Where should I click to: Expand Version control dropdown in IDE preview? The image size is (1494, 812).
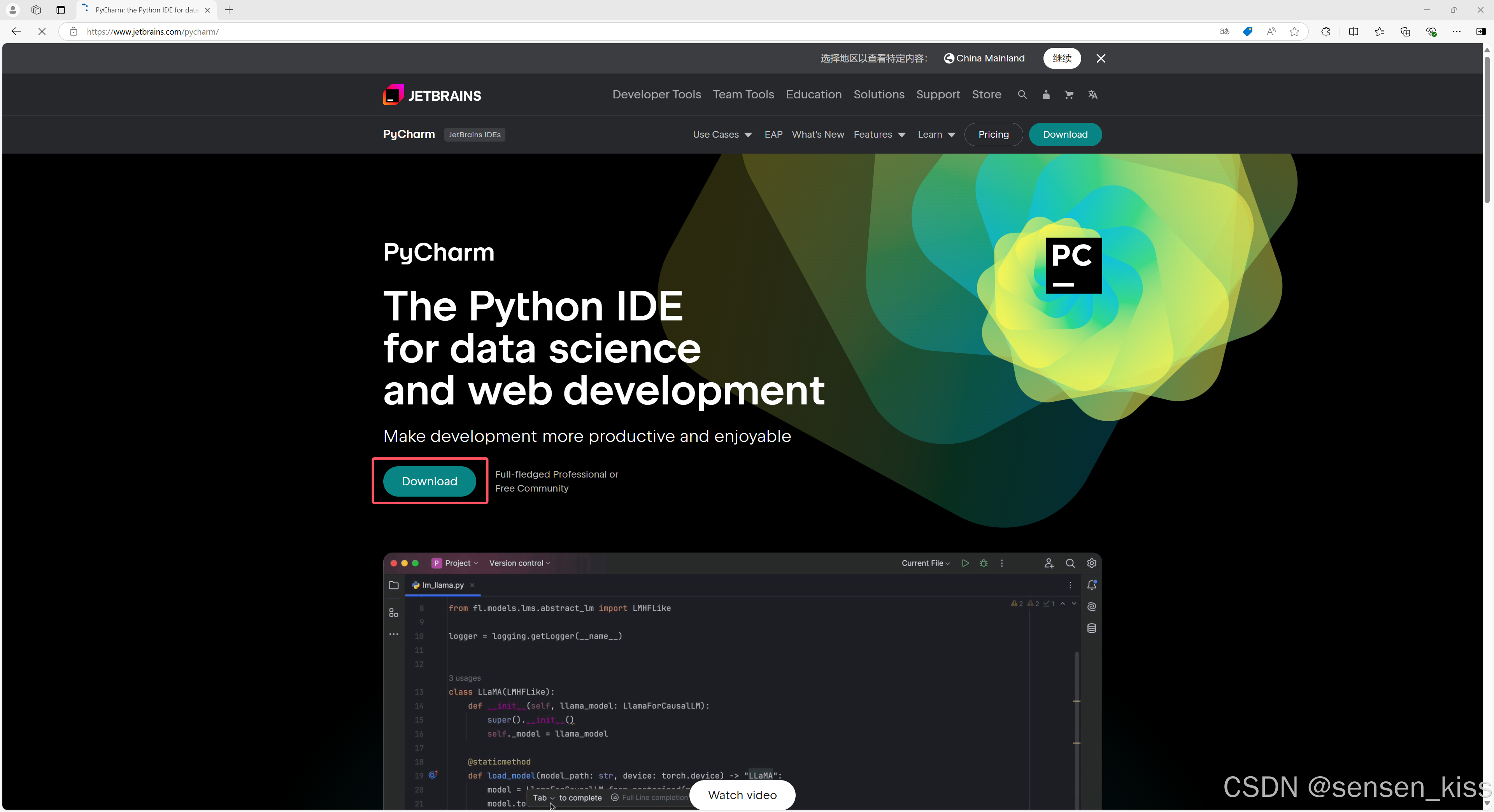(x=520, y=563)
